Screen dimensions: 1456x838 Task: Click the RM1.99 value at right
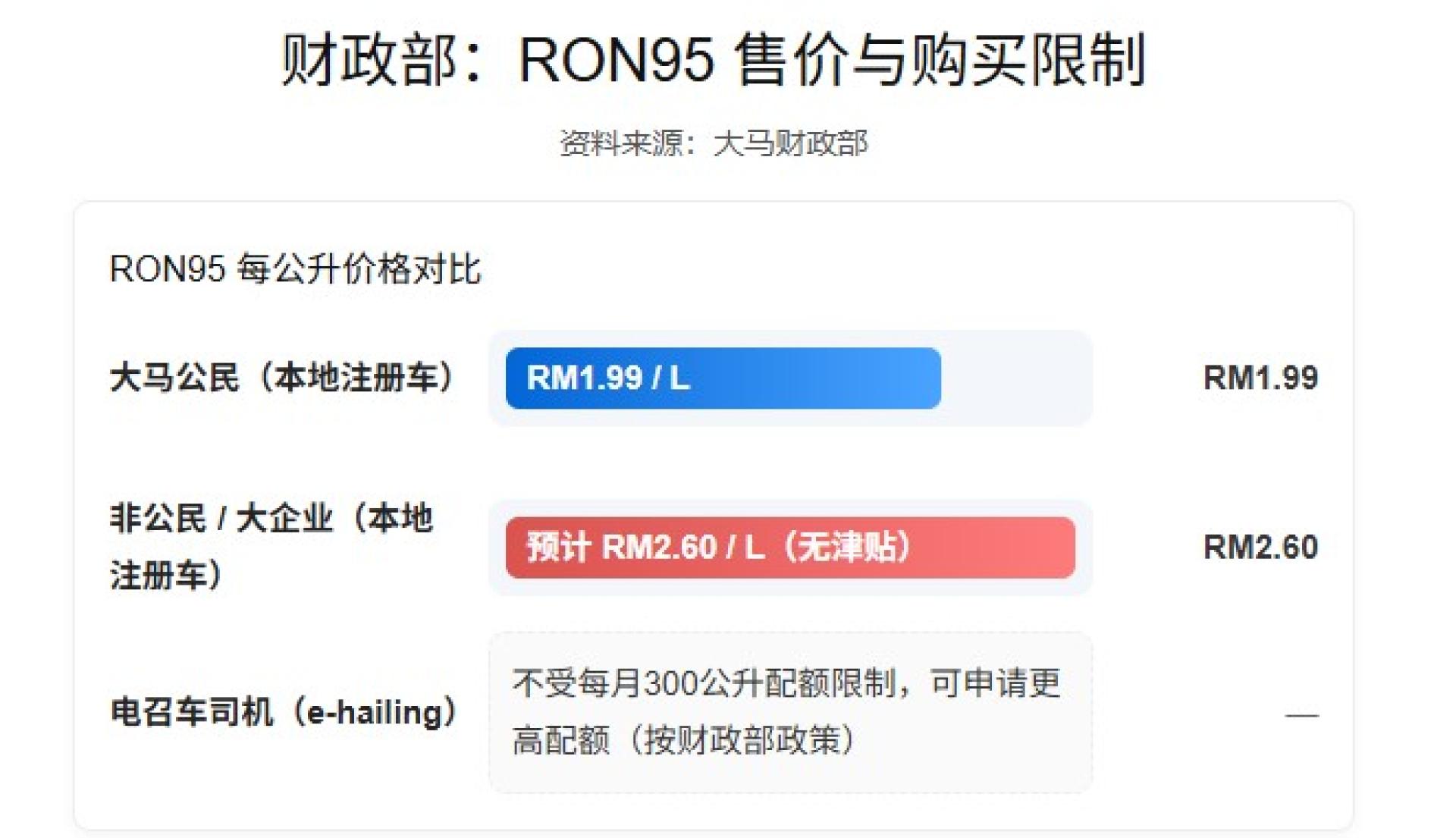pyautogui.click(x=1260, y=378)
